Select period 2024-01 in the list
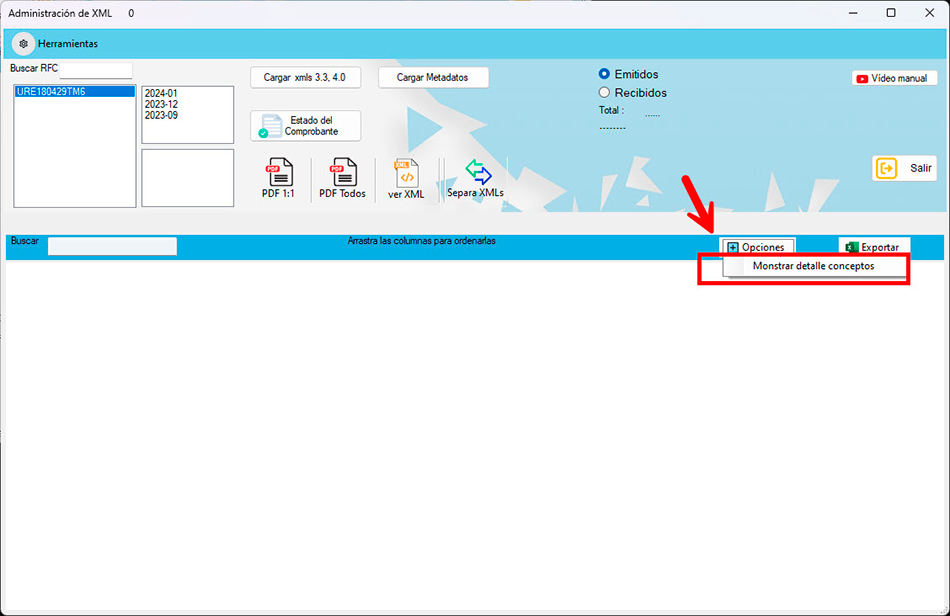The height and width of the screenshot is (616, 950). (x=161, y=93)
